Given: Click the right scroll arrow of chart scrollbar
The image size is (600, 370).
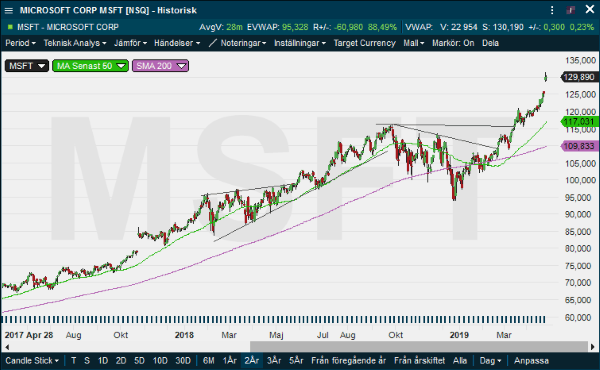Looking at the screenshot, I should coord(592,347).
